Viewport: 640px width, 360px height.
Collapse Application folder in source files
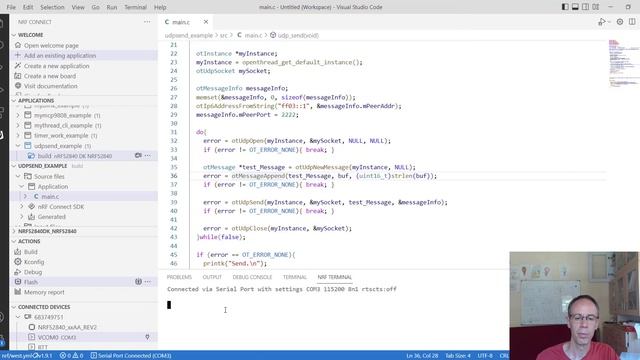click(x=22, y=187)
